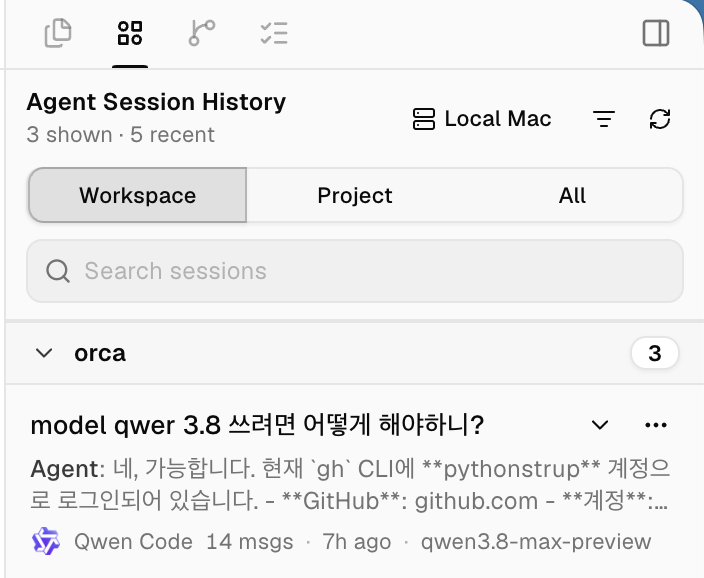Open the session's three-dot more menu

[656, 424]
